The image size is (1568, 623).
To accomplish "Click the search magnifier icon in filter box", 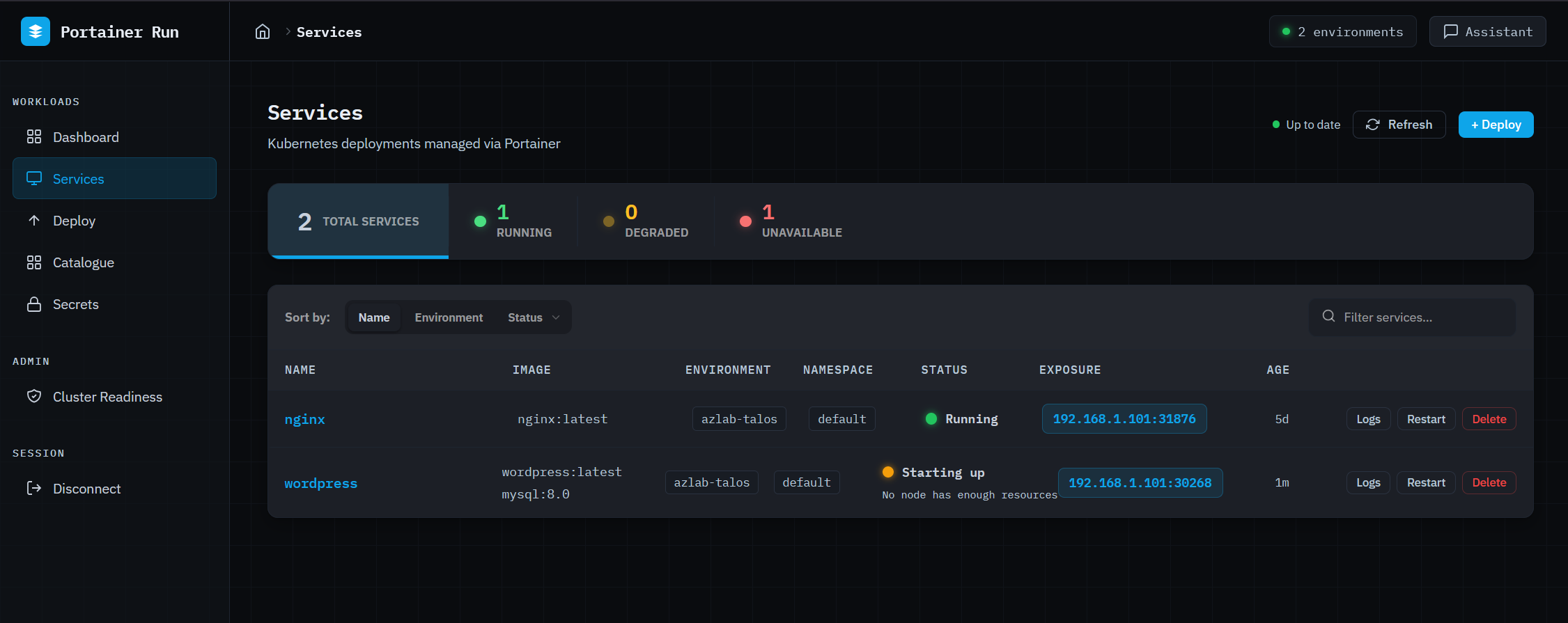I will [1328, 316].
